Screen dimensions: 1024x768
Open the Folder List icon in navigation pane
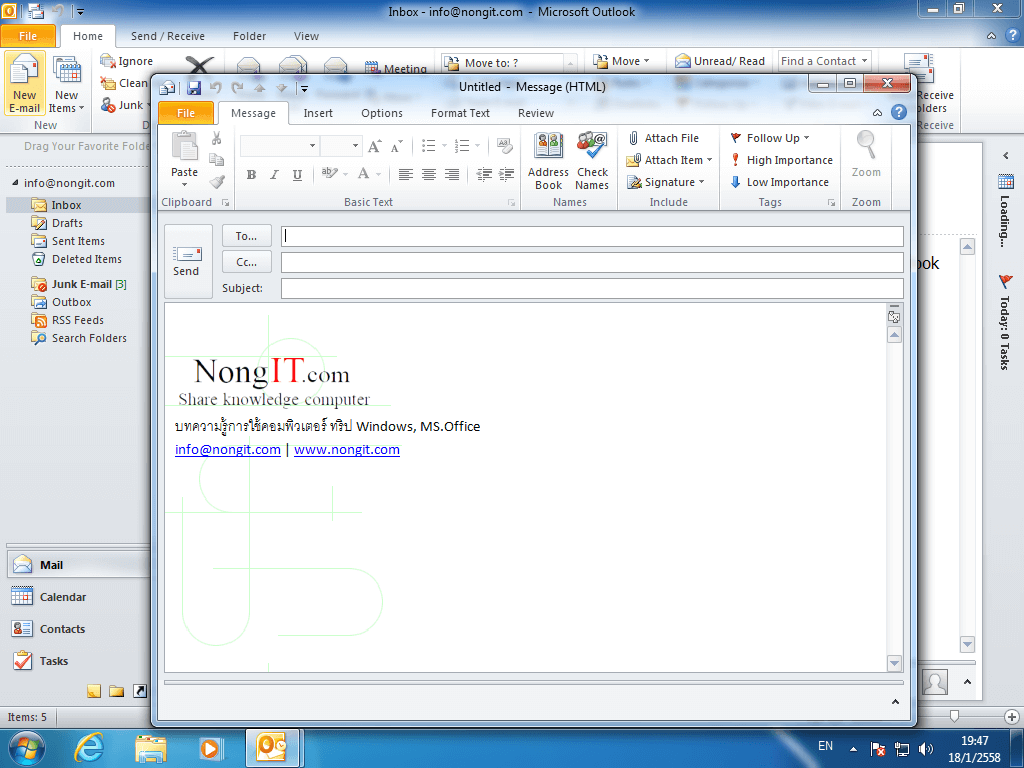pos(117,691)
